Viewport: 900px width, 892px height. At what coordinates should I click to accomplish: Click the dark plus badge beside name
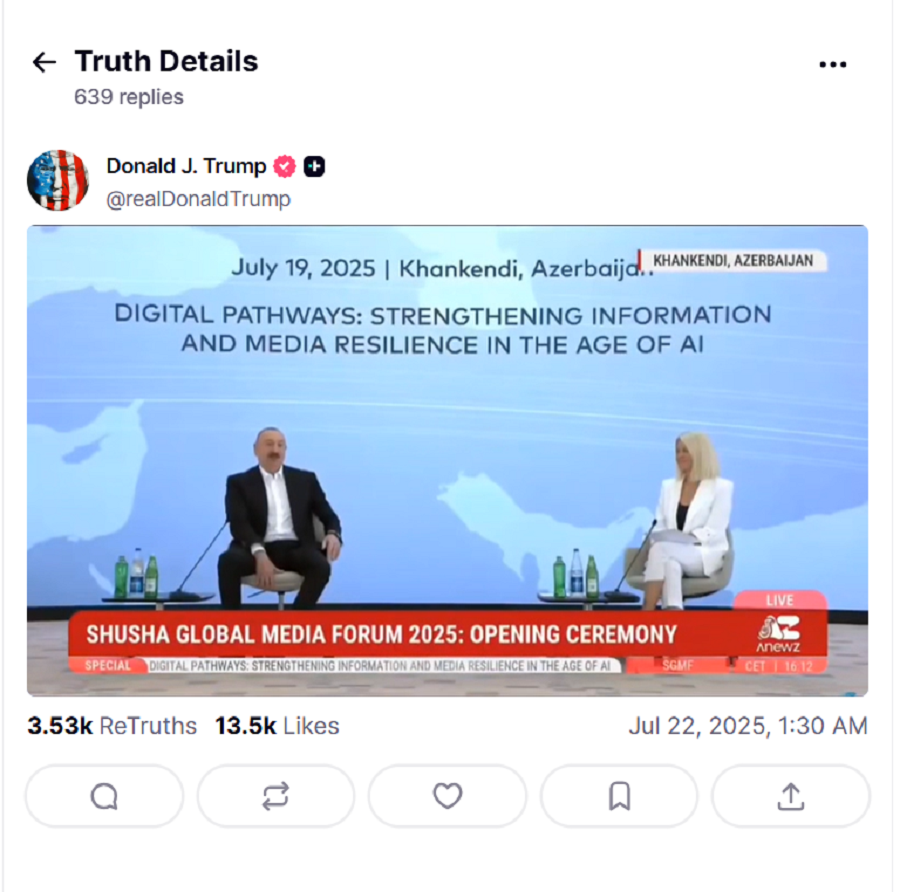(314, 166)
